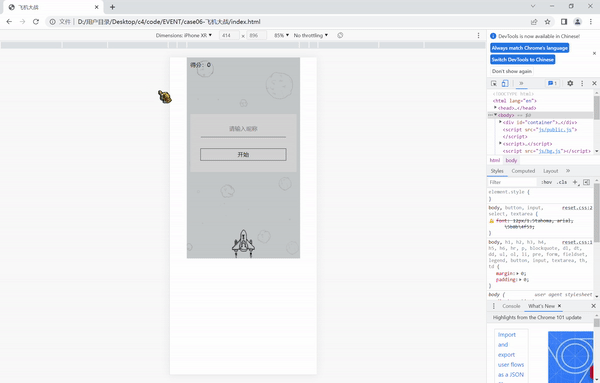This screenshot has width=600, height=383.
Task: Reload the current page
Action: pyautogui.click(x=36, y=22)
